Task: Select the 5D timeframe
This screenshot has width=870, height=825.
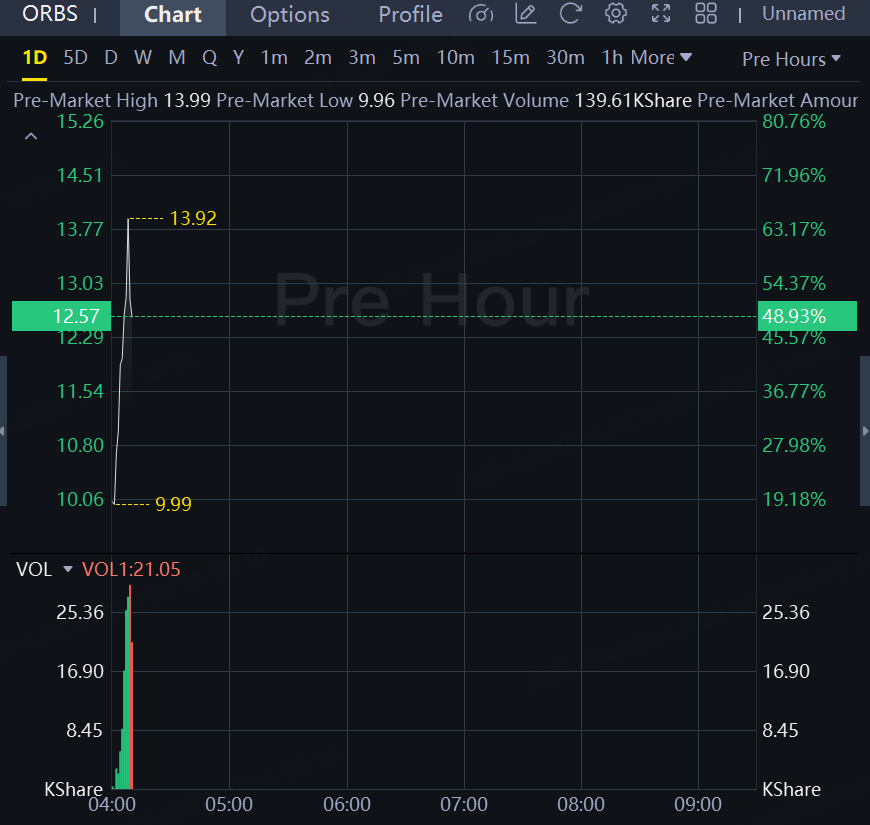Action: [75, 58]
